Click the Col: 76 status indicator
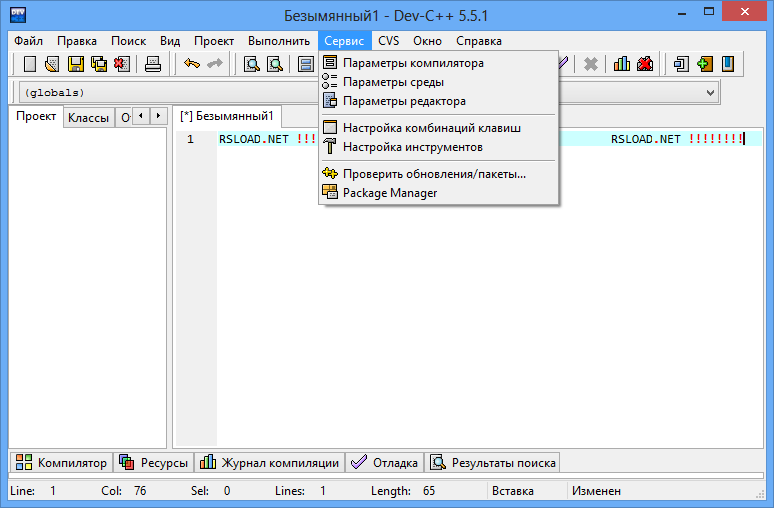The width and height of the screenshot is (774, 508). coord(123,491)
